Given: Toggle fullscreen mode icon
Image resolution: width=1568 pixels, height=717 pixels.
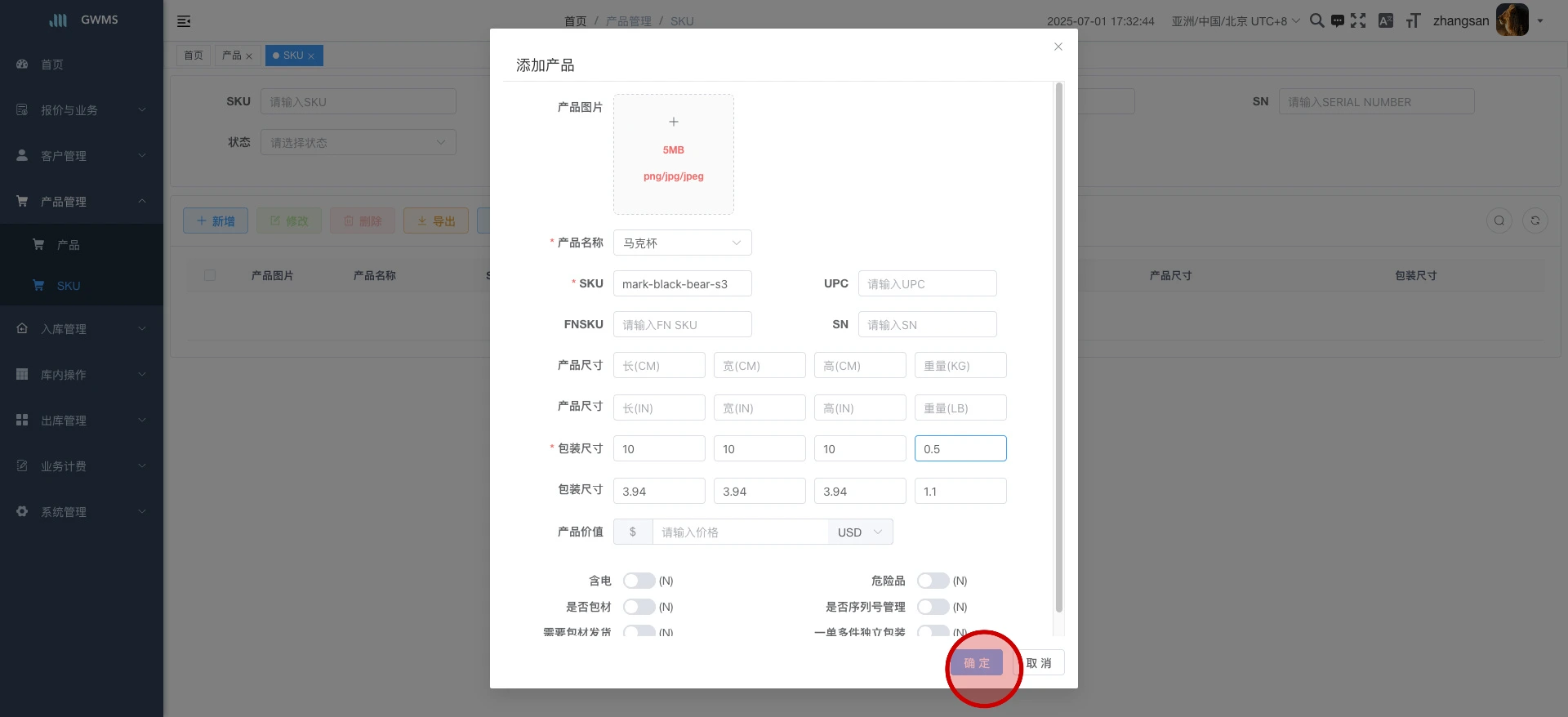Looking at the screenshot, I should coord(1358,20).
